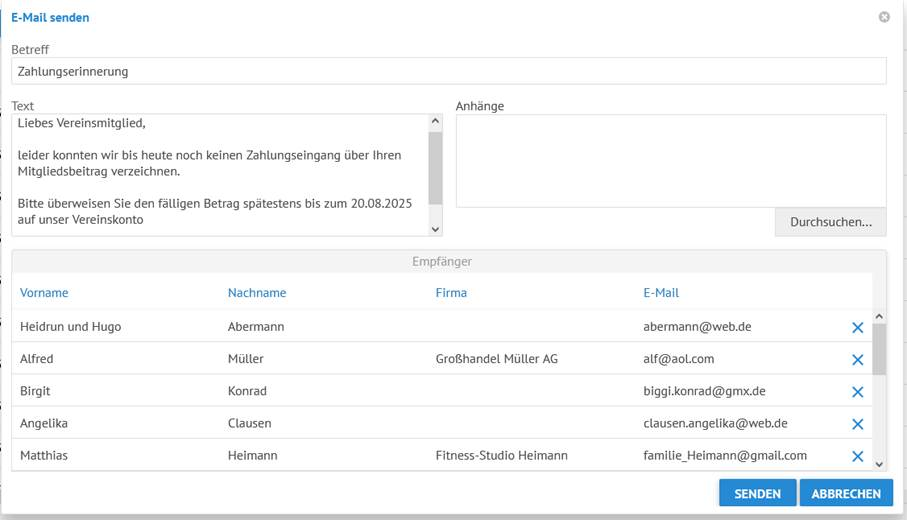
Task: Click the SENDEN button
Action: pos(757,493)
